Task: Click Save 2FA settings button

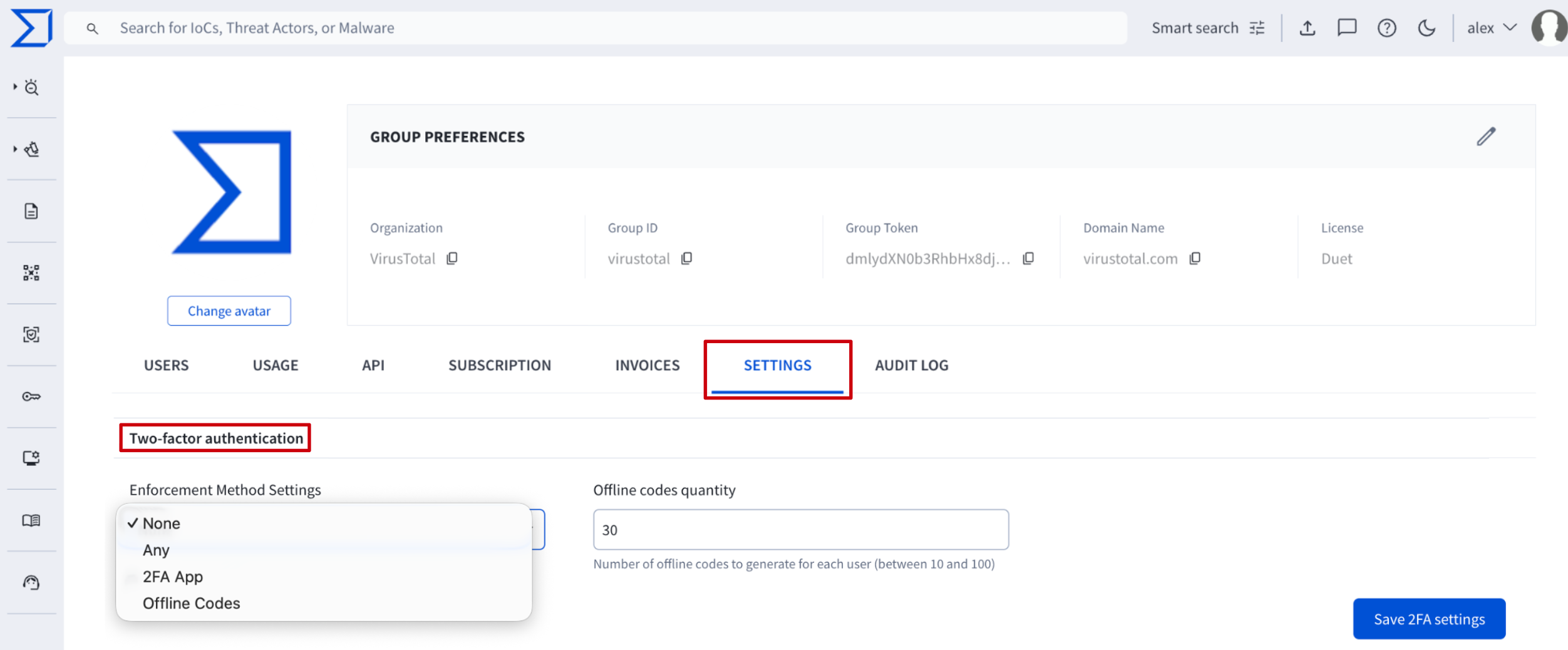Action: click(1430, 619)
